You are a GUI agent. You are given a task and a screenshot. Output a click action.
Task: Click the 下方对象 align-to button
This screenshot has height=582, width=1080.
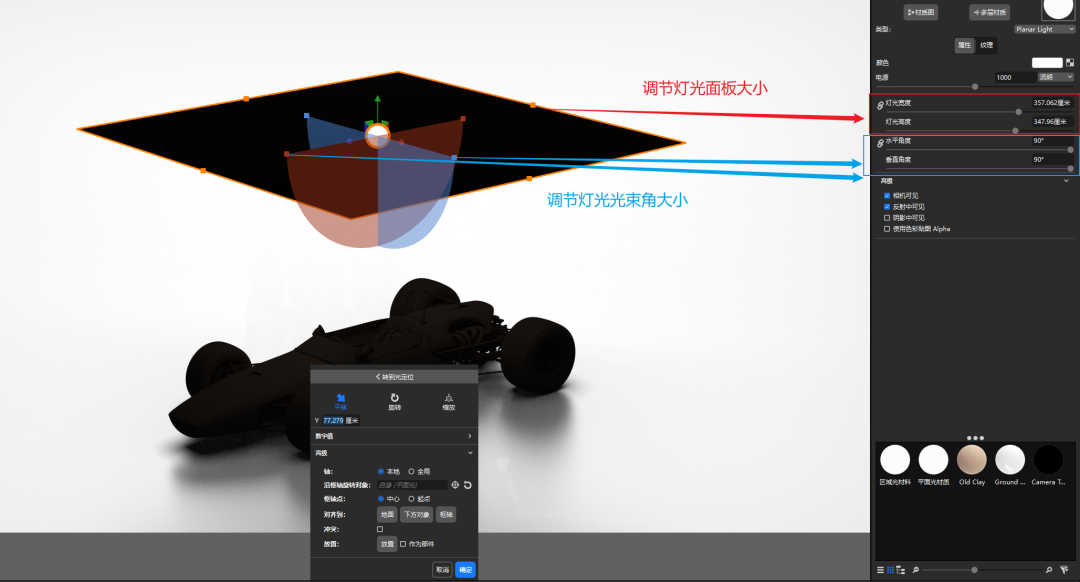(417, 515)
